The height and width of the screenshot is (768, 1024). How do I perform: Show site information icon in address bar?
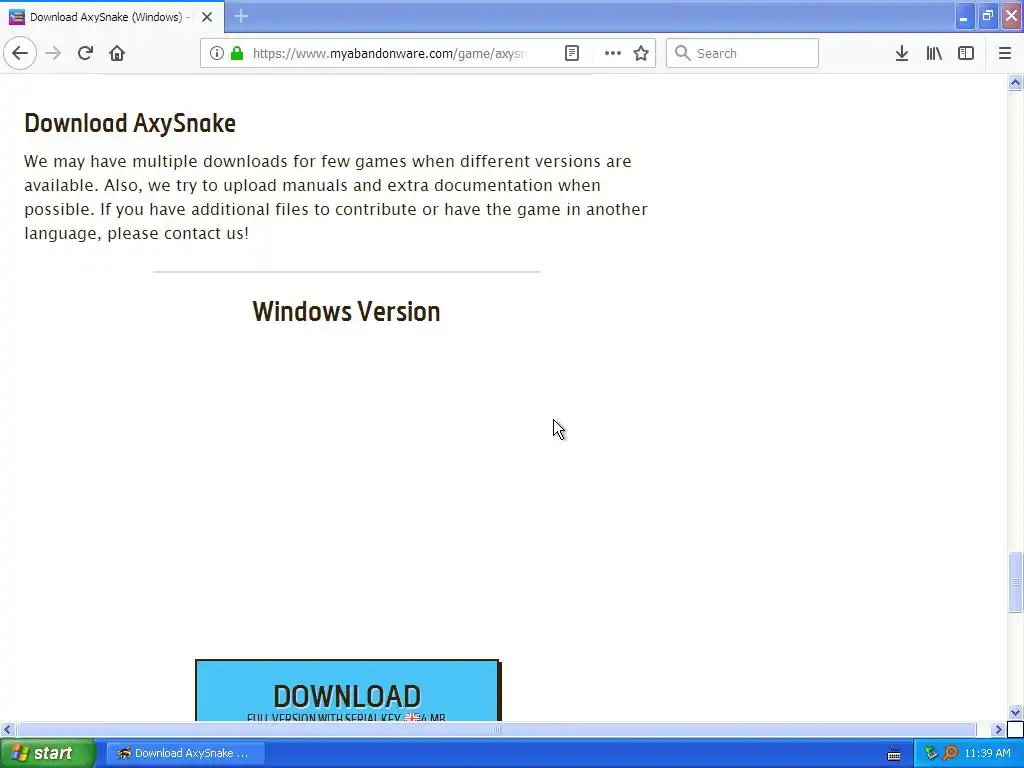pos(216,53)
